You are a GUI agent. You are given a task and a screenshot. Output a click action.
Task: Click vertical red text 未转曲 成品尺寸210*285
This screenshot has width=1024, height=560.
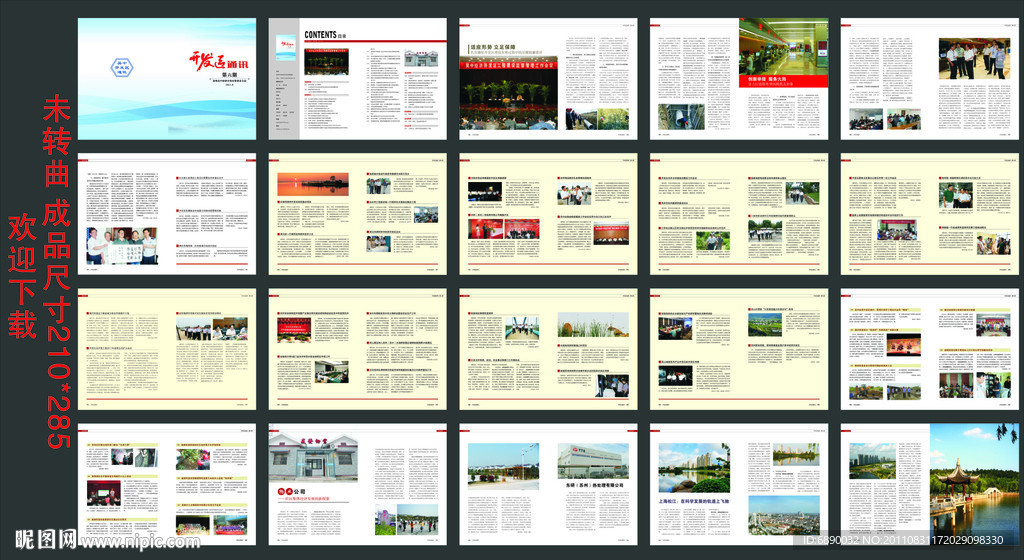click(57, 272)
